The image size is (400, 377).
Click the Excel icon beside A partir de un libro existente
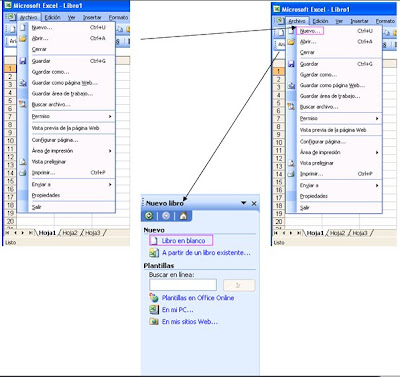(x=154, y=253)
